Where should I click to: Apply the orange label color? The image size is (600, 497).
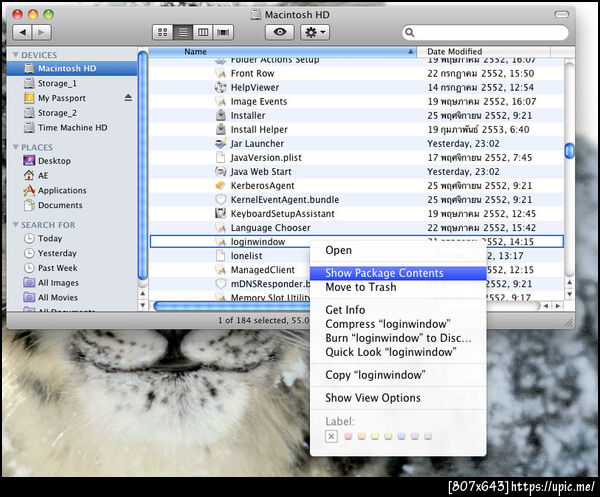(x=362, y=436)
